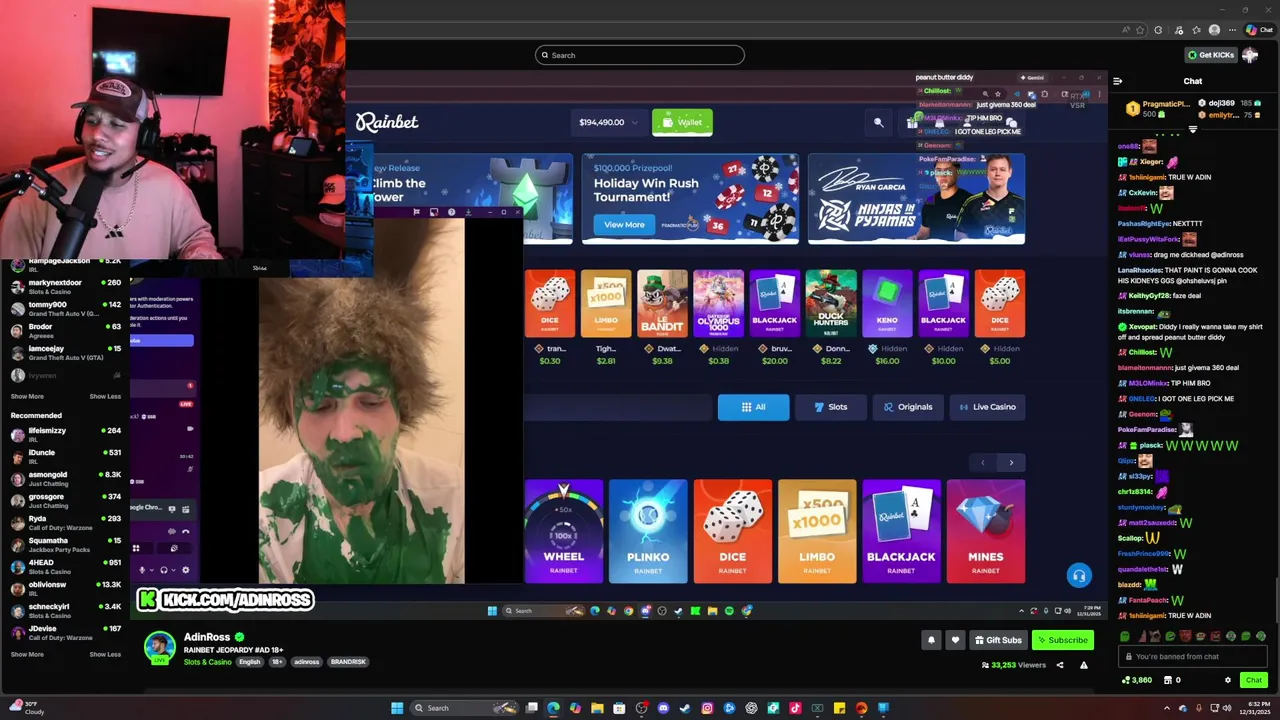Click the report stream warning icon
The width and height of the screenshot is (1280, 720).
pos(1083,665)
